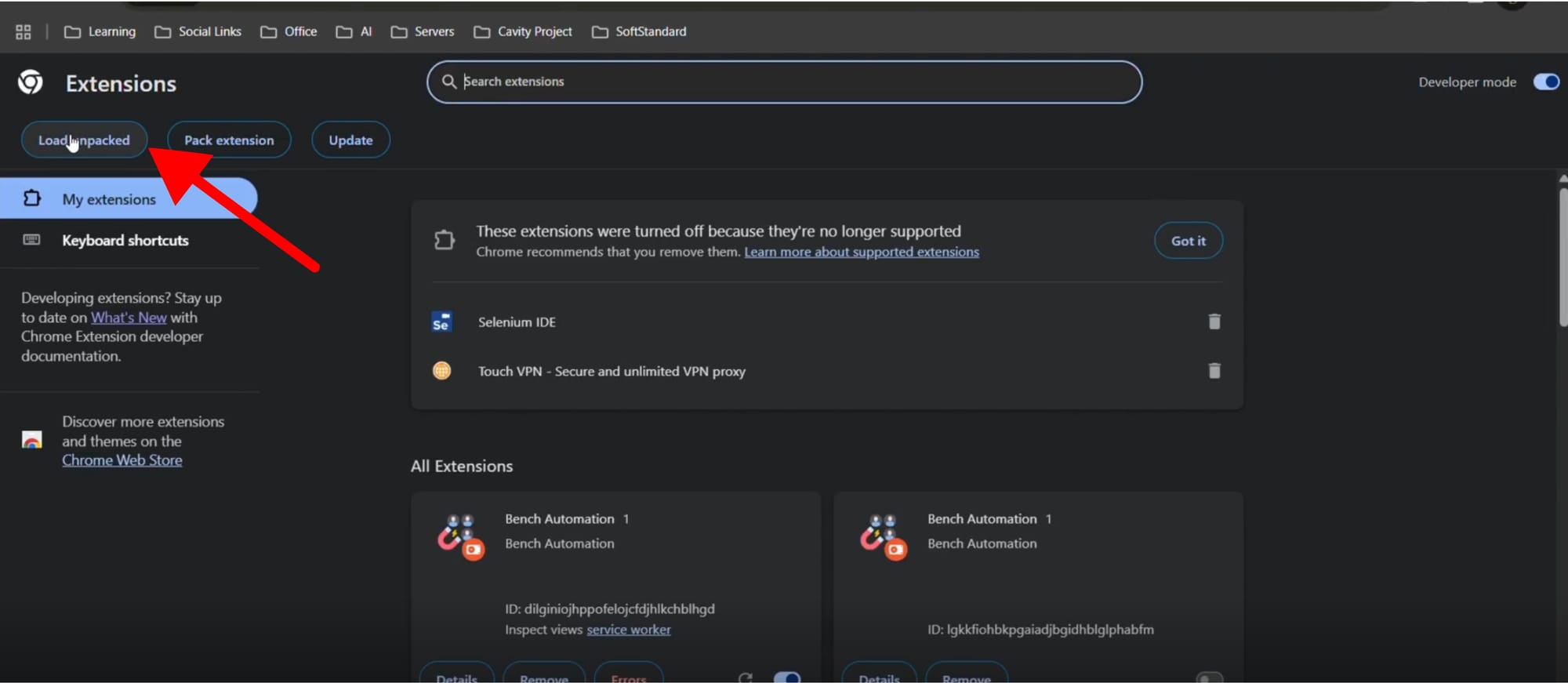Open the AI bookmarks folder

(354, 32)
